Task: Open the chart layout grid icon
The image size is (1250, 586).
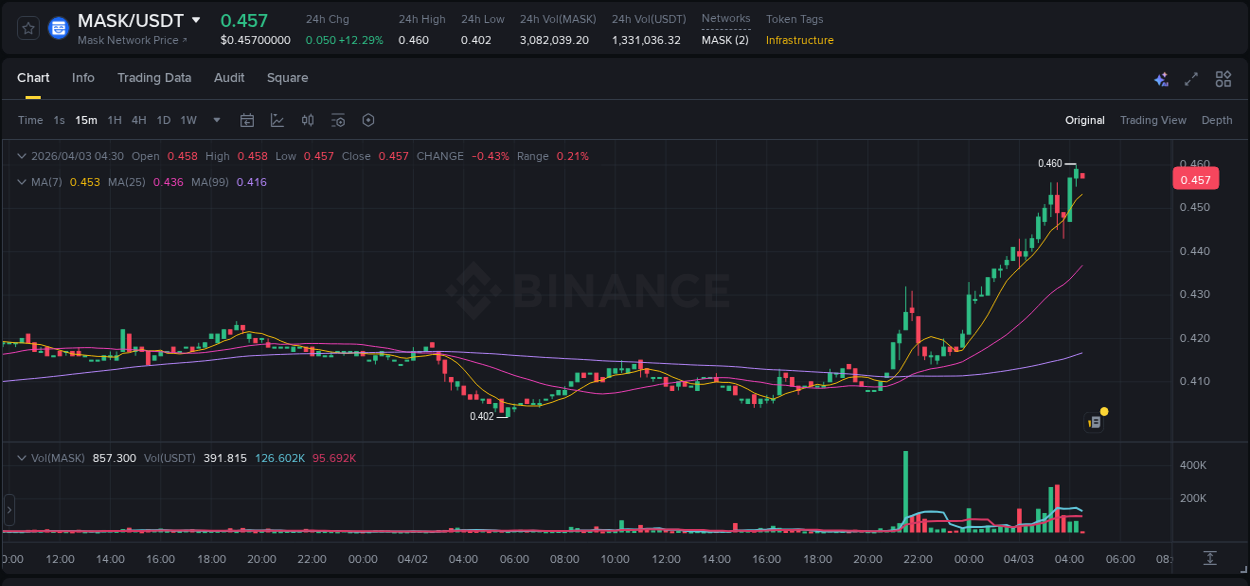Action: (1223, 79)
